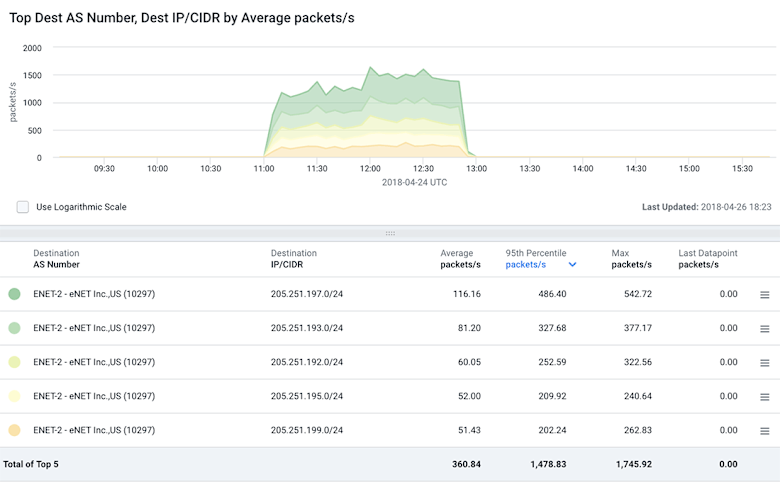
Task: Click the Destination IP/CIDR column header
Action: click(x=293, y=259)
